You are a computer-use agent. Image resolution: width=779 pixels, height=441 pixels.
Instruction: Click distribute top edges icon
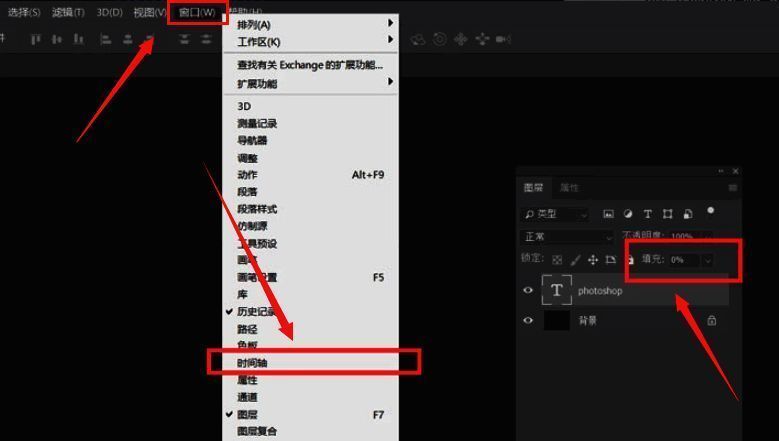184,39
